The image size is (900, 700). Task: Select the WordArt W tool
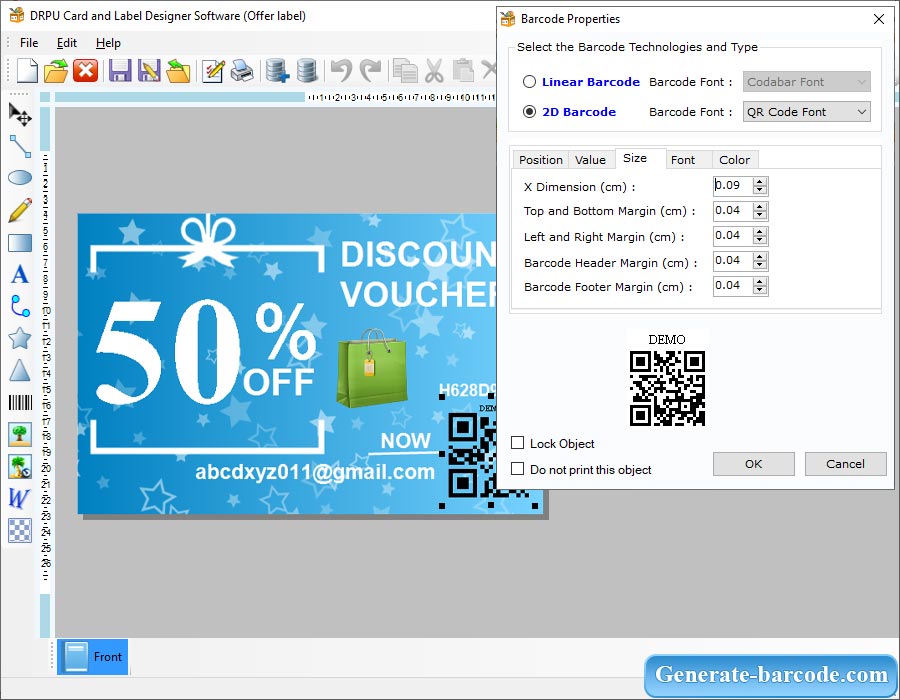19,498
